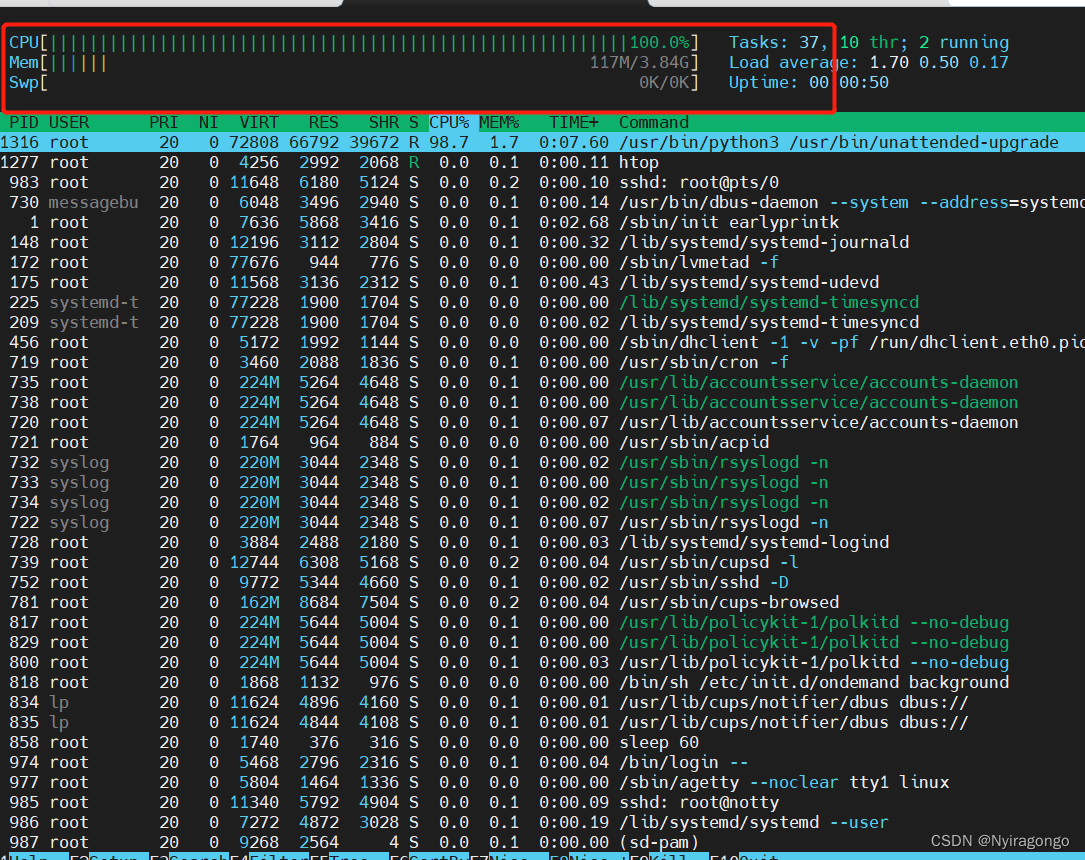
Task: Select the systemd-logind process row
Action: point(542,543)
